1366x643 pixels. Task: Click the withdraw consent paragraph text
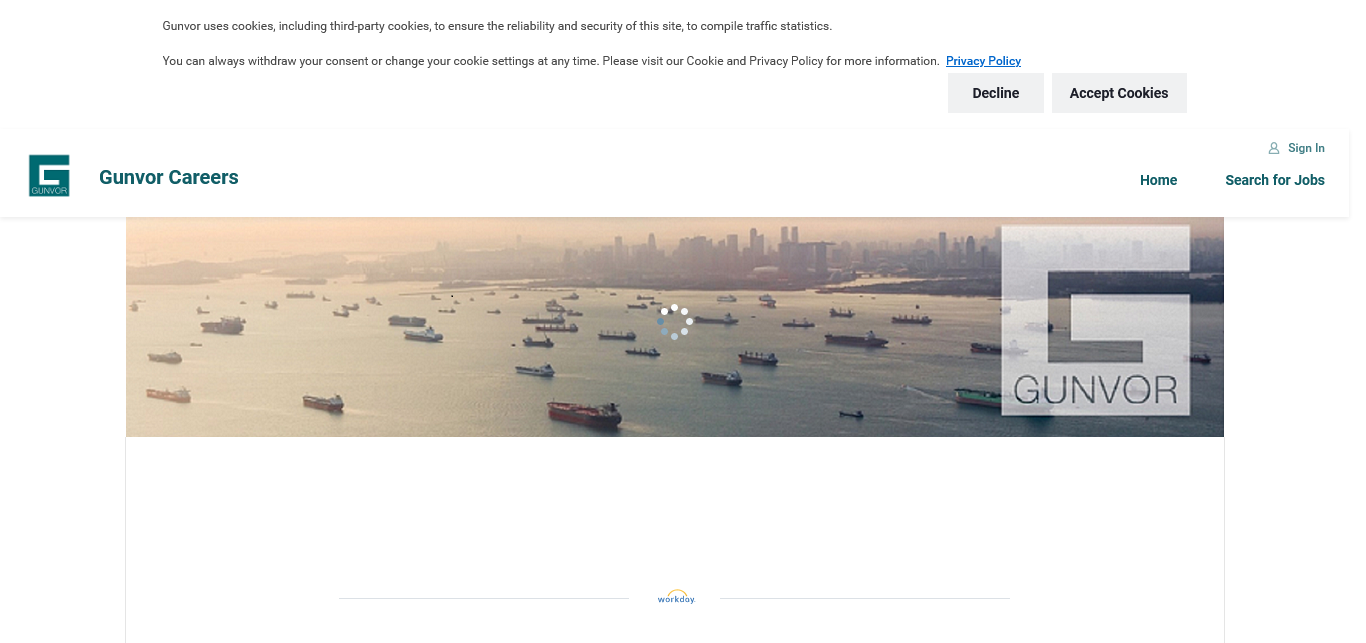tap(551, 61)
